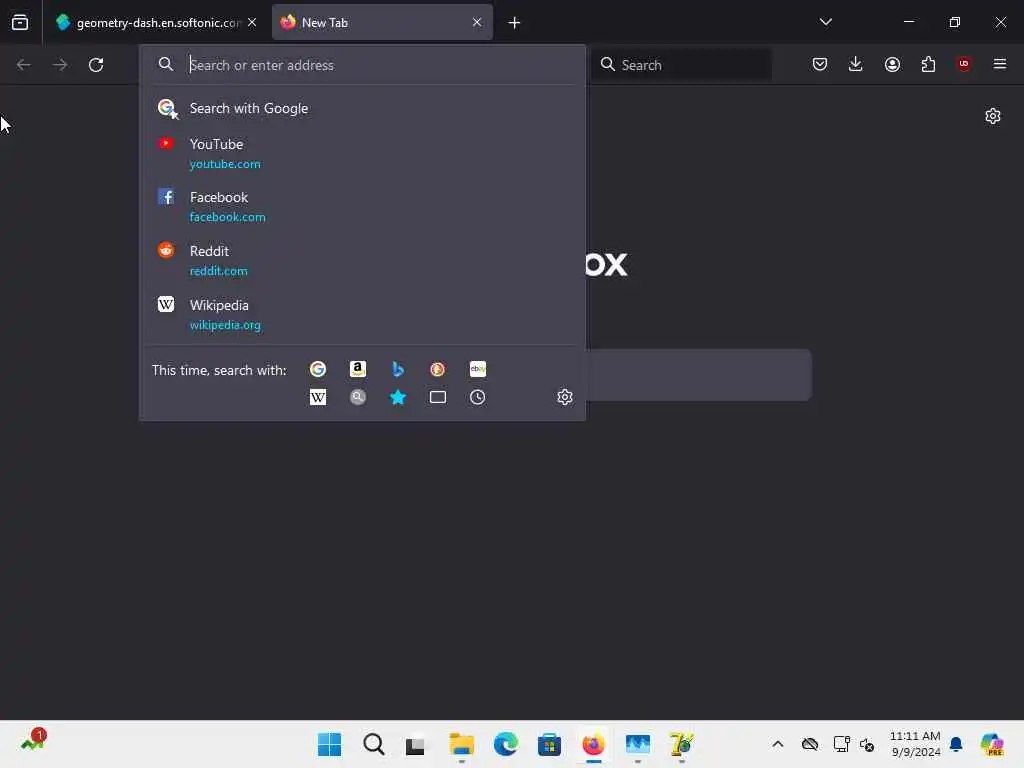1024x768 pixels.
Task: Open Wikipedia suggestion row
Action: click(362, 315)
